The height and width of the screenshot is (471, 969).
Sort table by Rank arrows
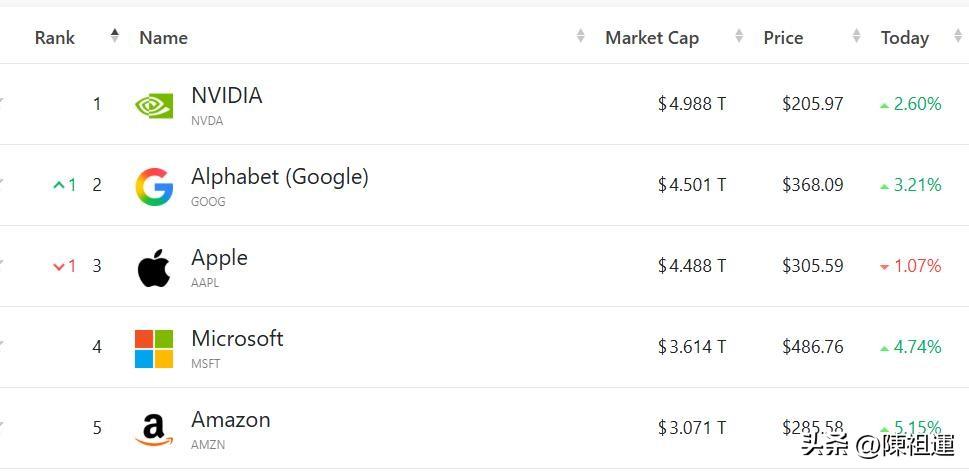(114, 36)
